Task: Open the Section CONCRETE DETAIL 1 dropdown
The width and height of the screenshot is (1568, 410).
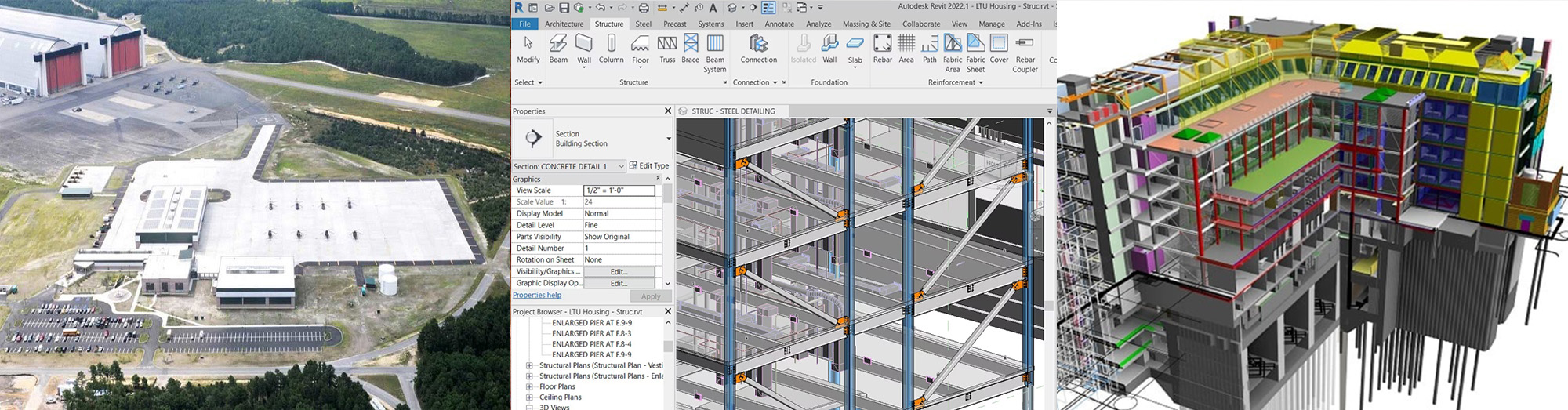Action: pos(621,166)
